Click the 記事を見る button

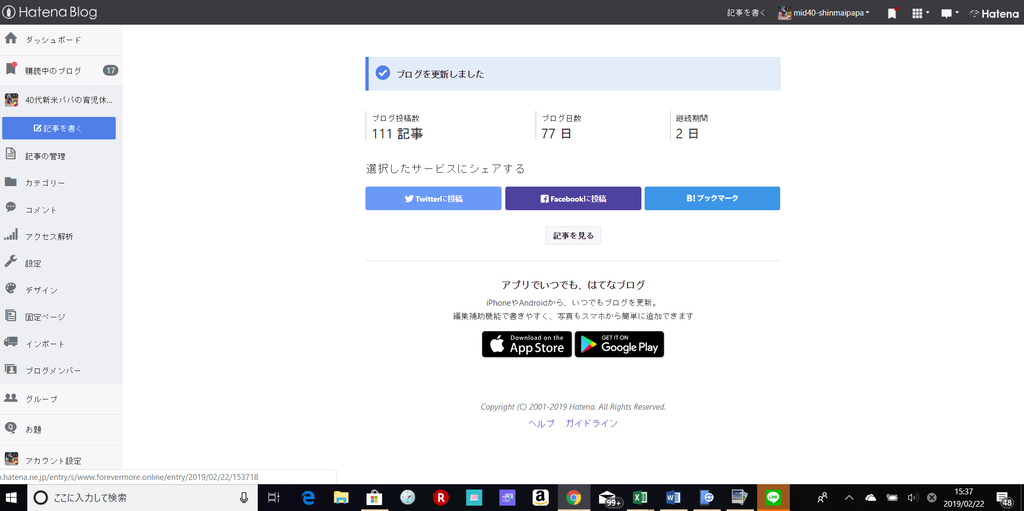pyautogui.click(x=573, y=236)
